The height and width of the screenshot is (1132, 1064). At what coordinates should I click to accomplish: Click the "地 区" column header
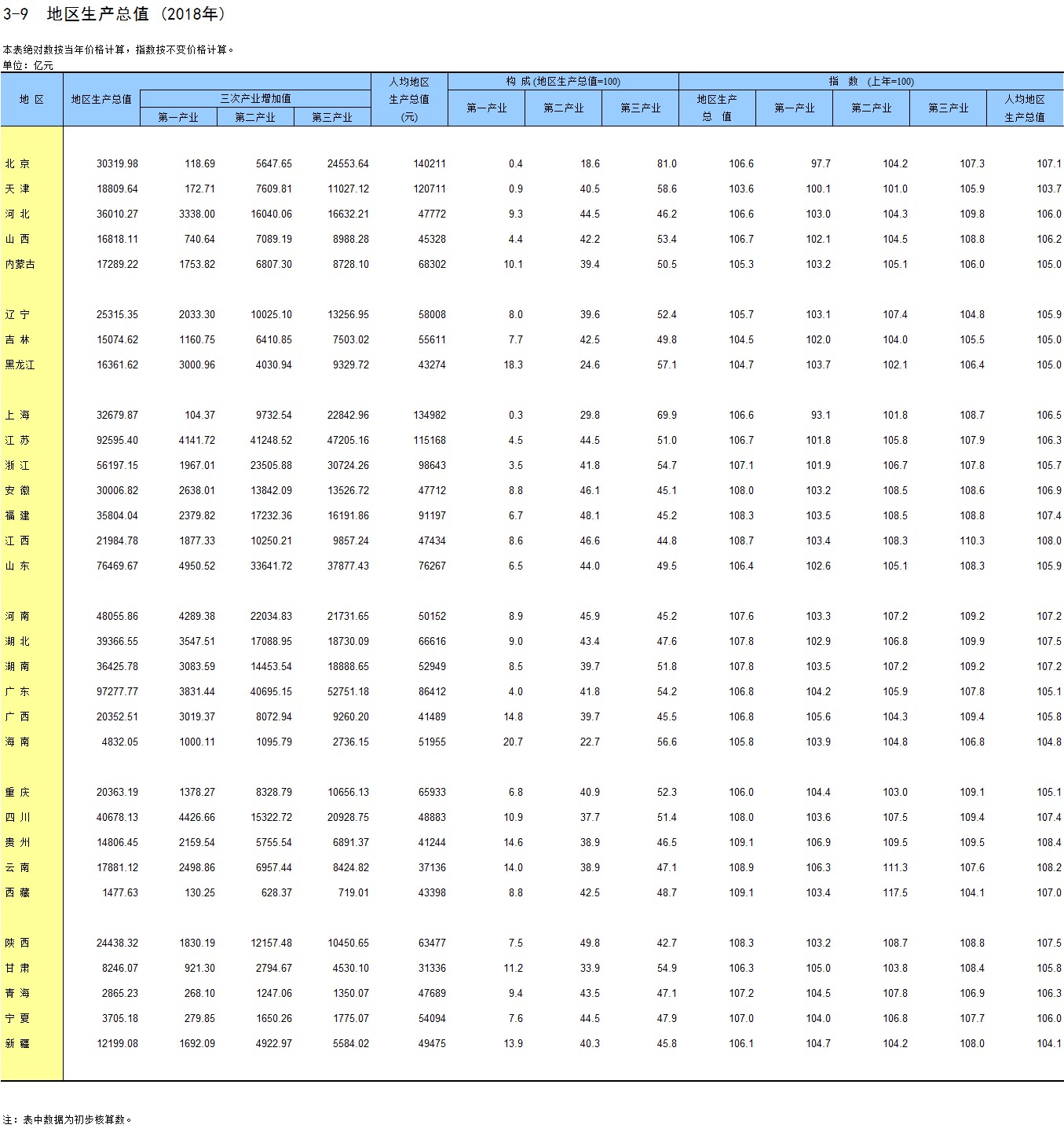(31, 99)
